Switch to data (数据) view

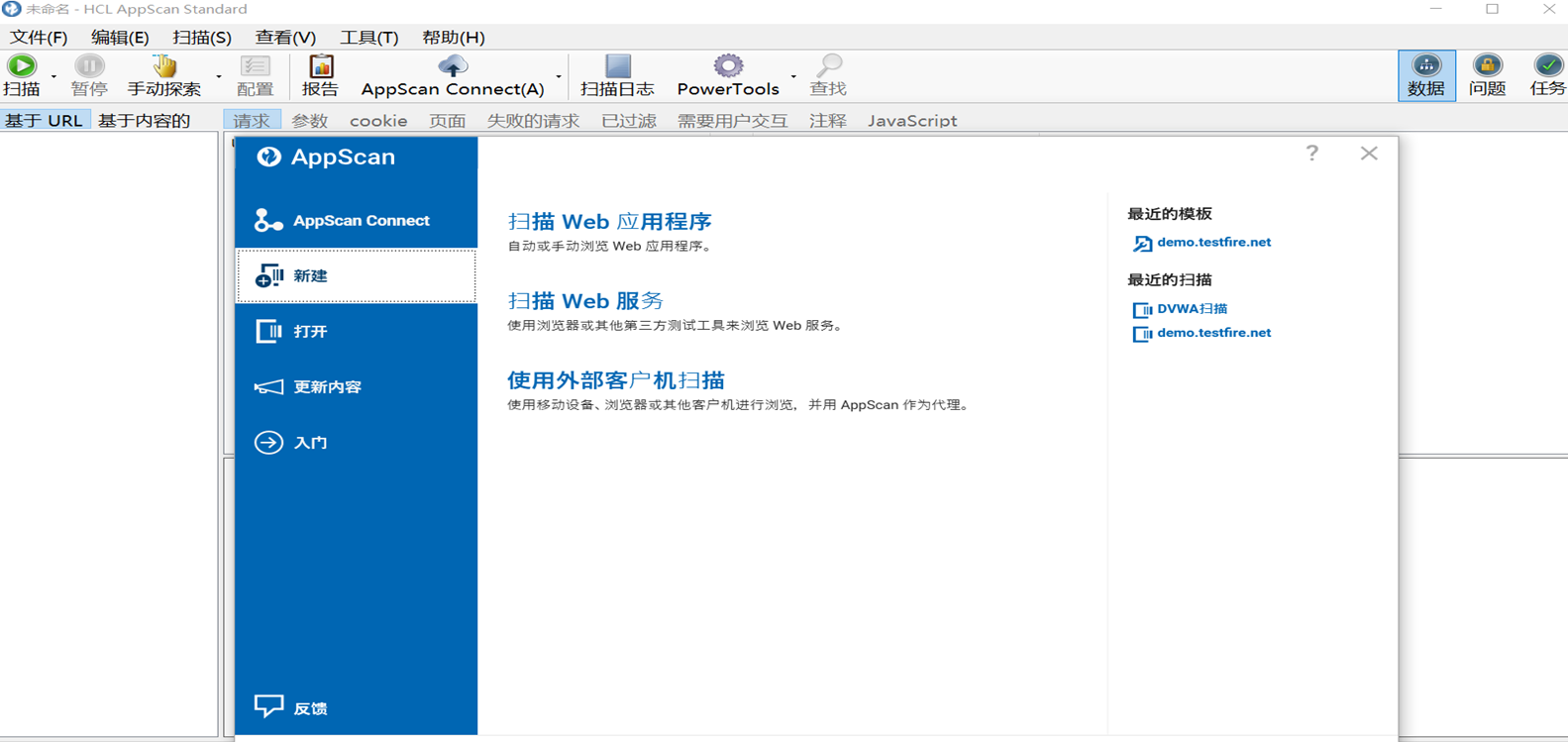[x=1426, y=75]
